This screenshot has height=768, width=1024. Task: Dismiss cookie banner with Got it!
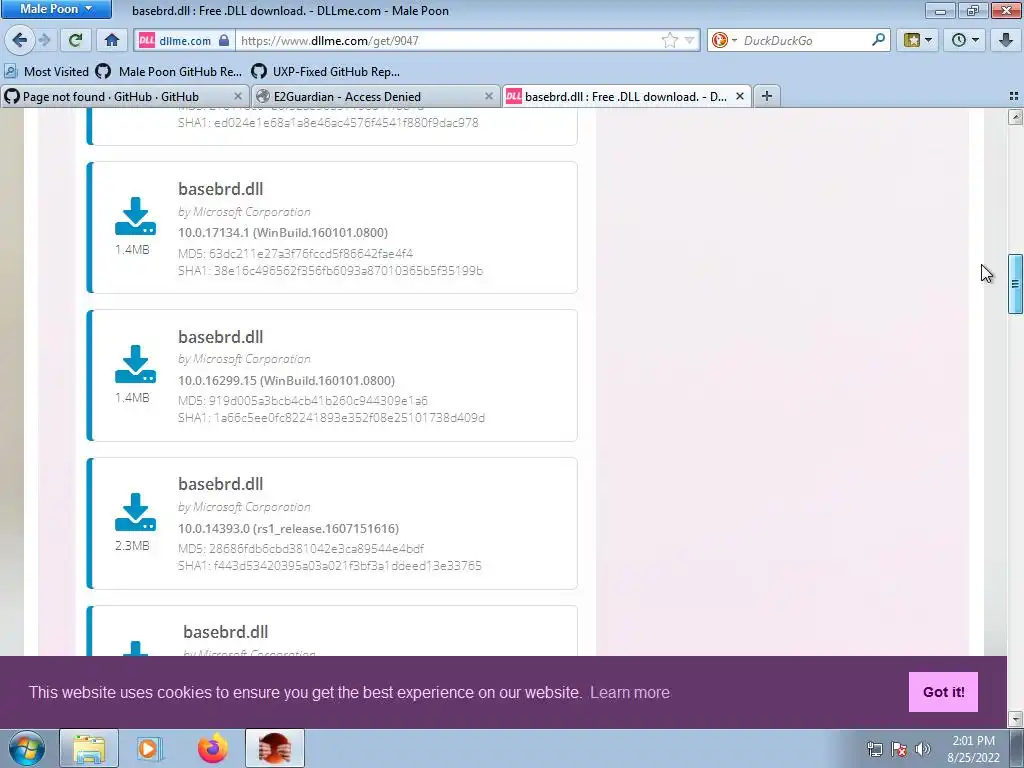943,692
